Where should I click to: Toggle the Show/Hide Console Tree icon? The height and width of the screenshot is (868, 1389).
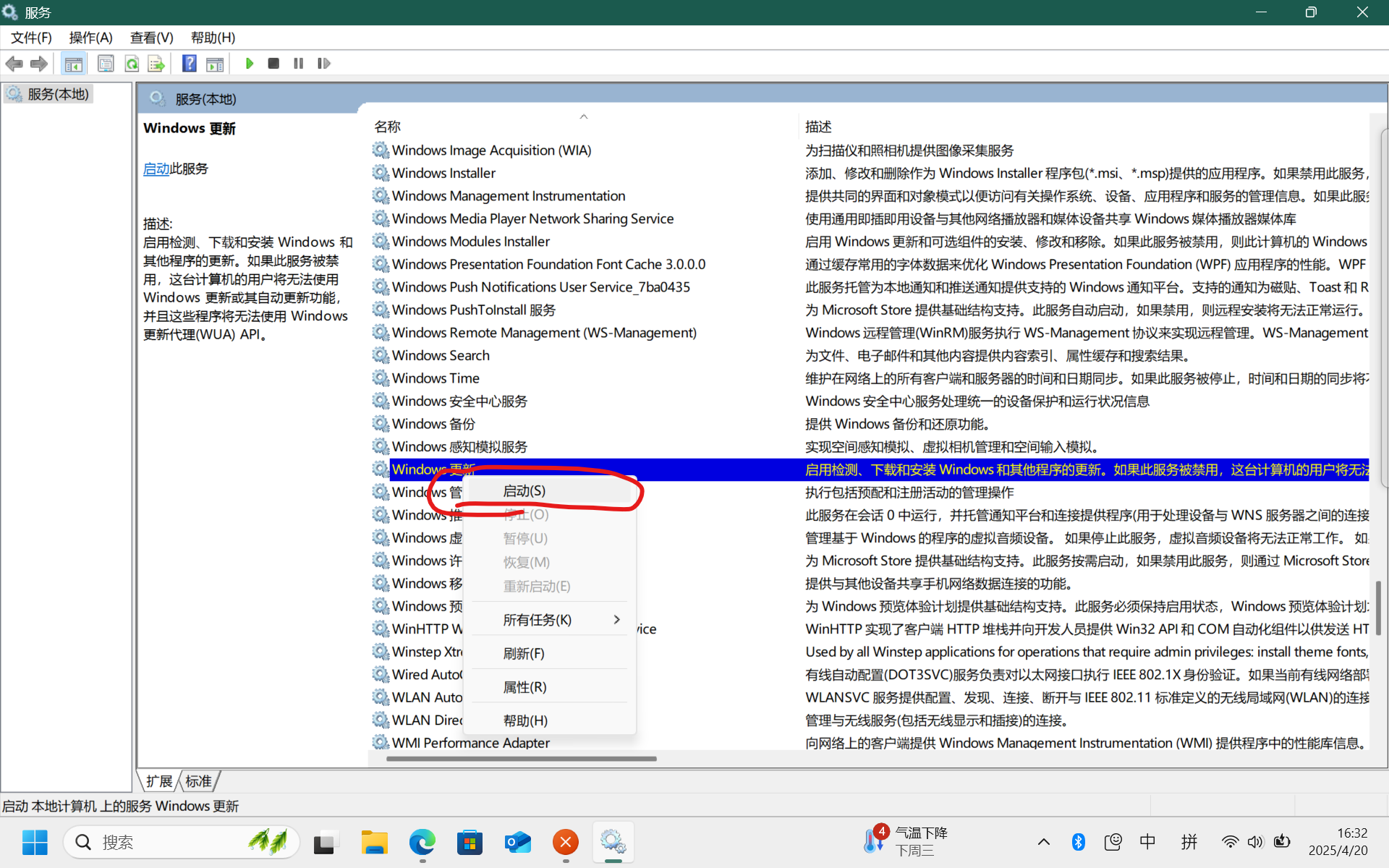point(73,64)
